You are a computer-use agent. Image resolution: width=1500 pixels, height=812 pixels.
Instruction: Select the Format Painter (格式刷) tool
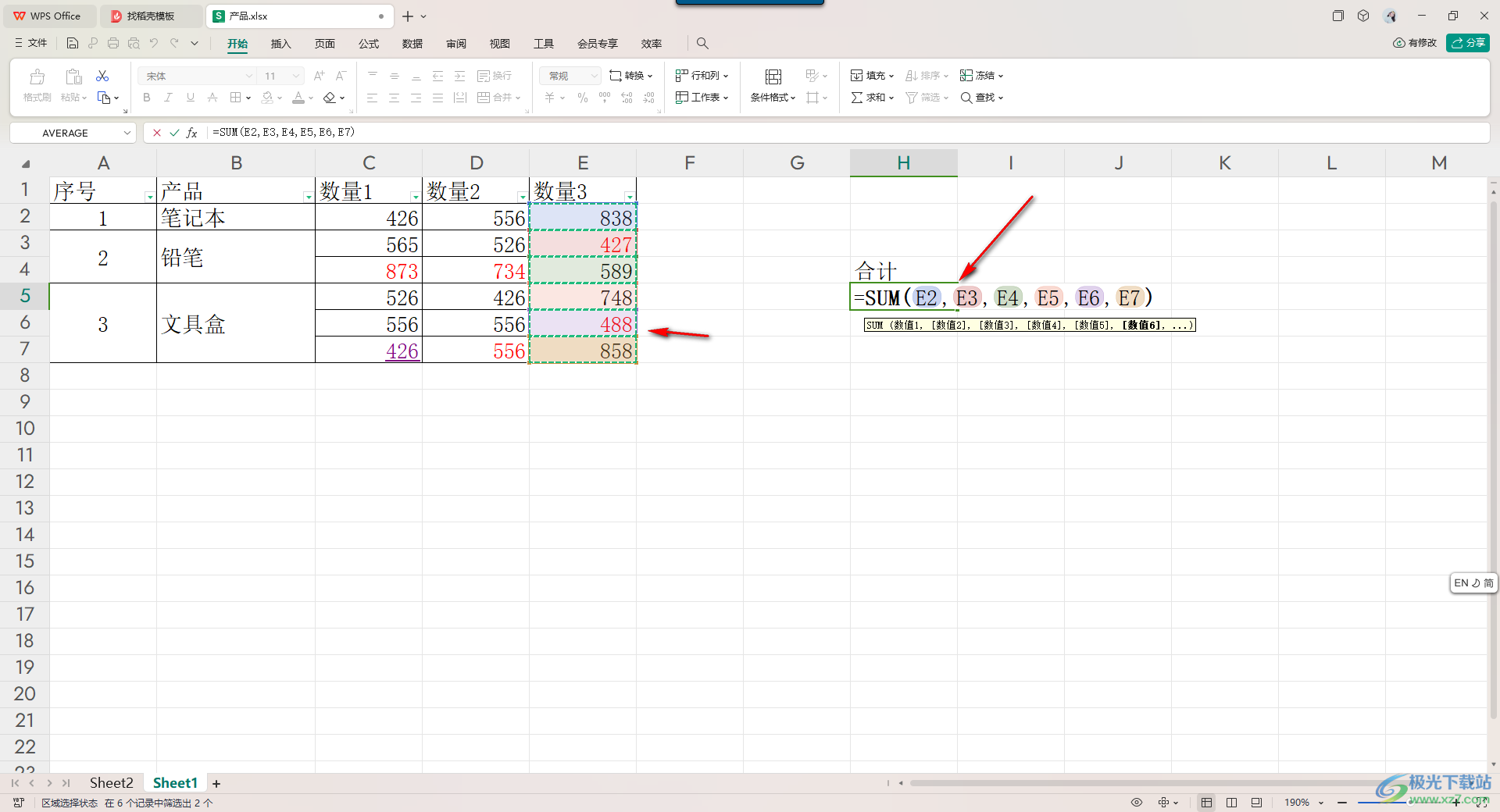pyautogui.click(x=37, y=86)
